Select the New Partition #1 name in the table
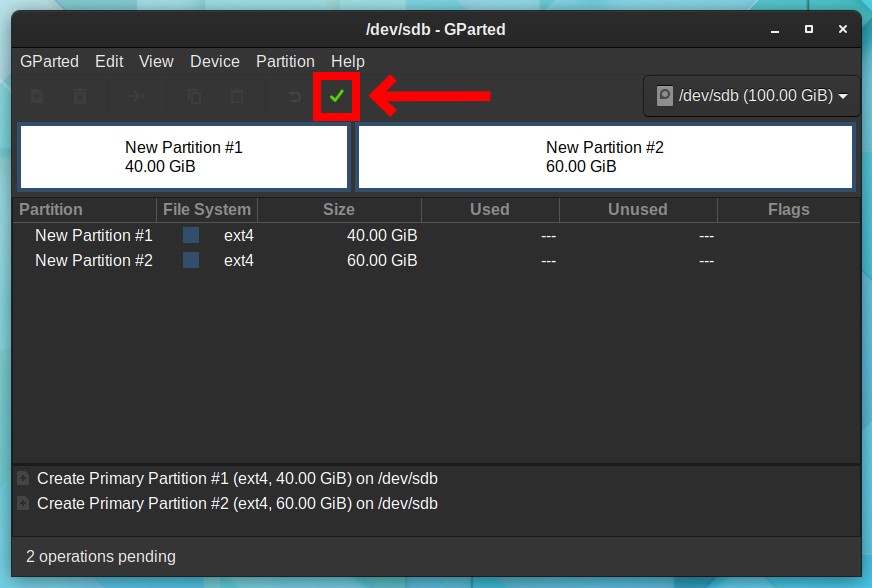 tap(93, 235)
